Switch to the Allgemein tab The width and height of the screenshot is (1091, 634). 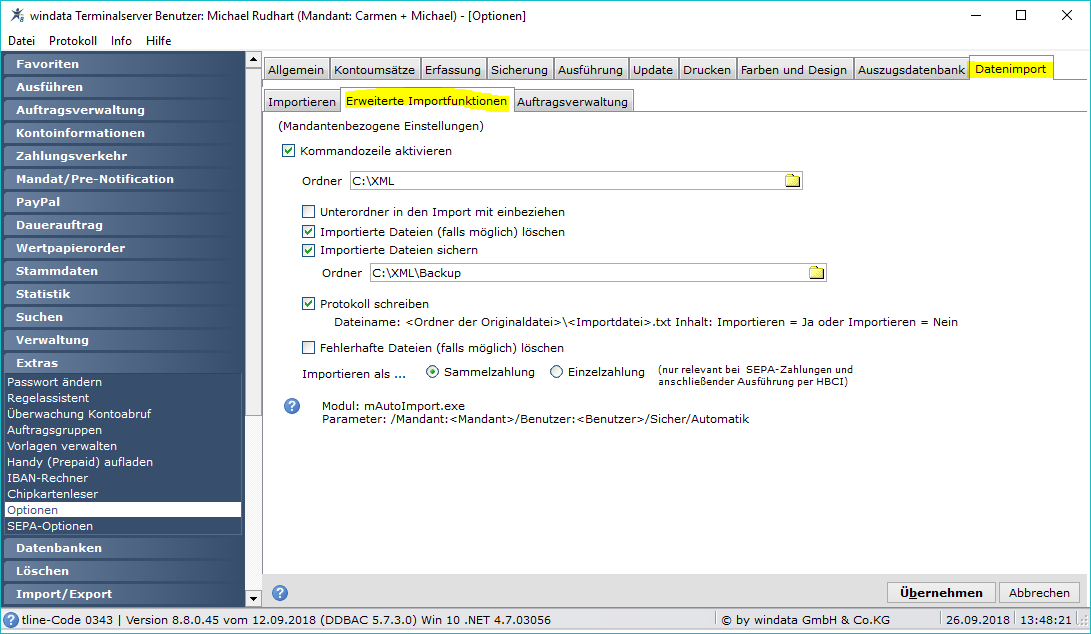[x=296, y=70]
